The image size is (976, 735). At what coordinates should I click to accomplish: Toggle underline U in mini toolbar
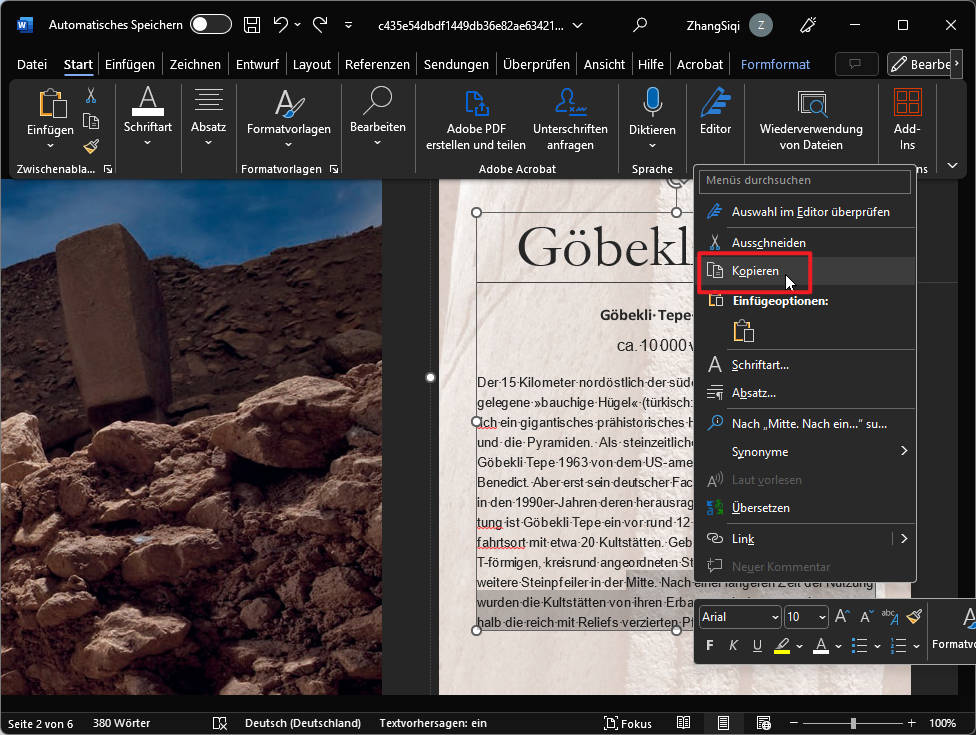click(757, 645)
